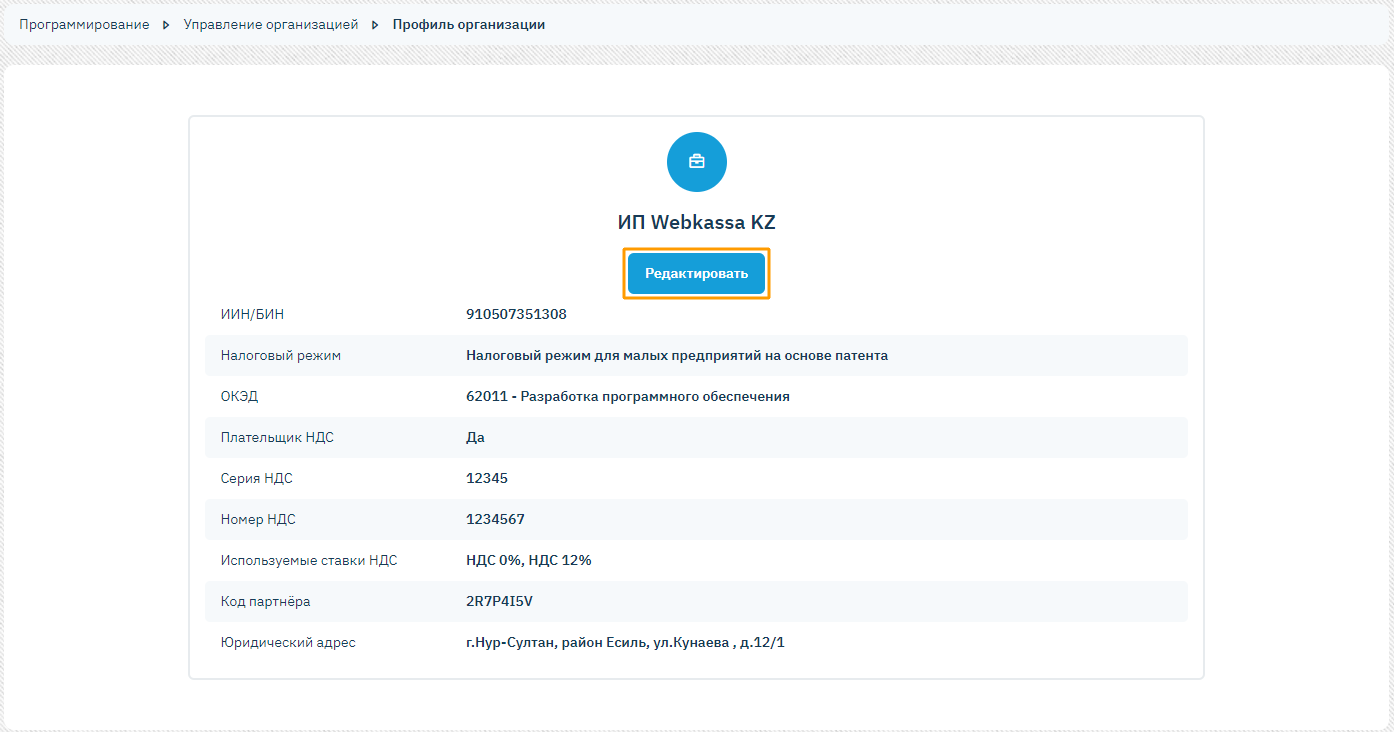Select the value НДС 0%, НДС 12%

[529, 560]
